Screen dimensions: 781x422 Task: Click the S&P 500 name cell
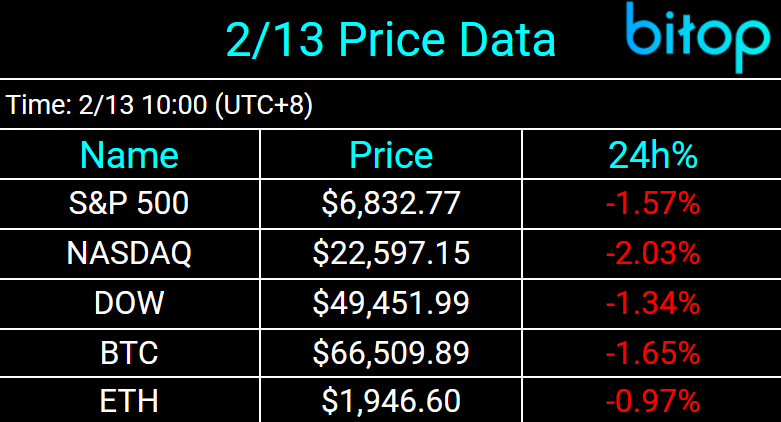pyautogui.click(x=129, y=204)
